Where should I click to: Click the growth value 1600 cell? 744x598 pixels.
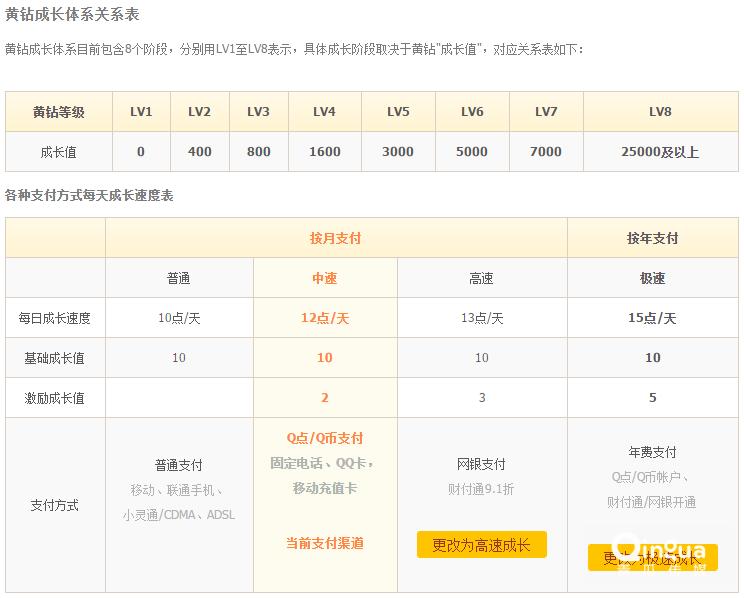click(325, 152)
